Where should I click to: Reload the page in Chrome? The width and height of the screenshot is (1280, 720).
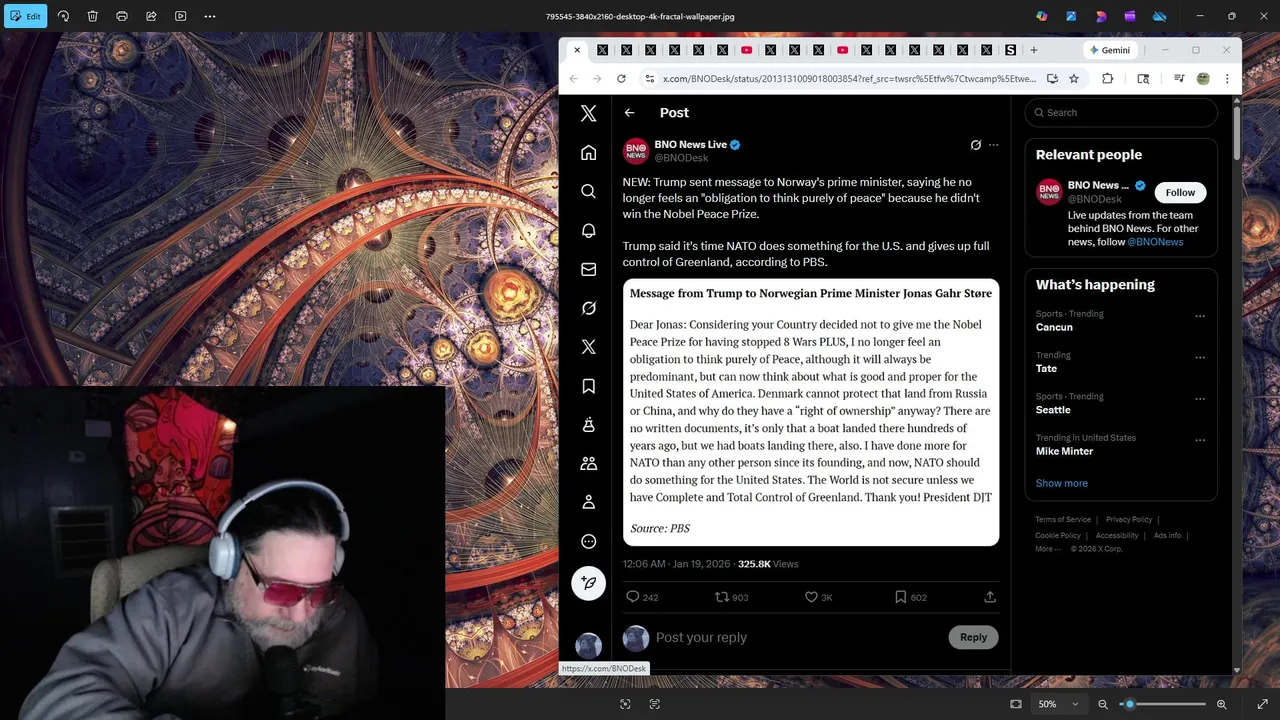tap(621, 78)
